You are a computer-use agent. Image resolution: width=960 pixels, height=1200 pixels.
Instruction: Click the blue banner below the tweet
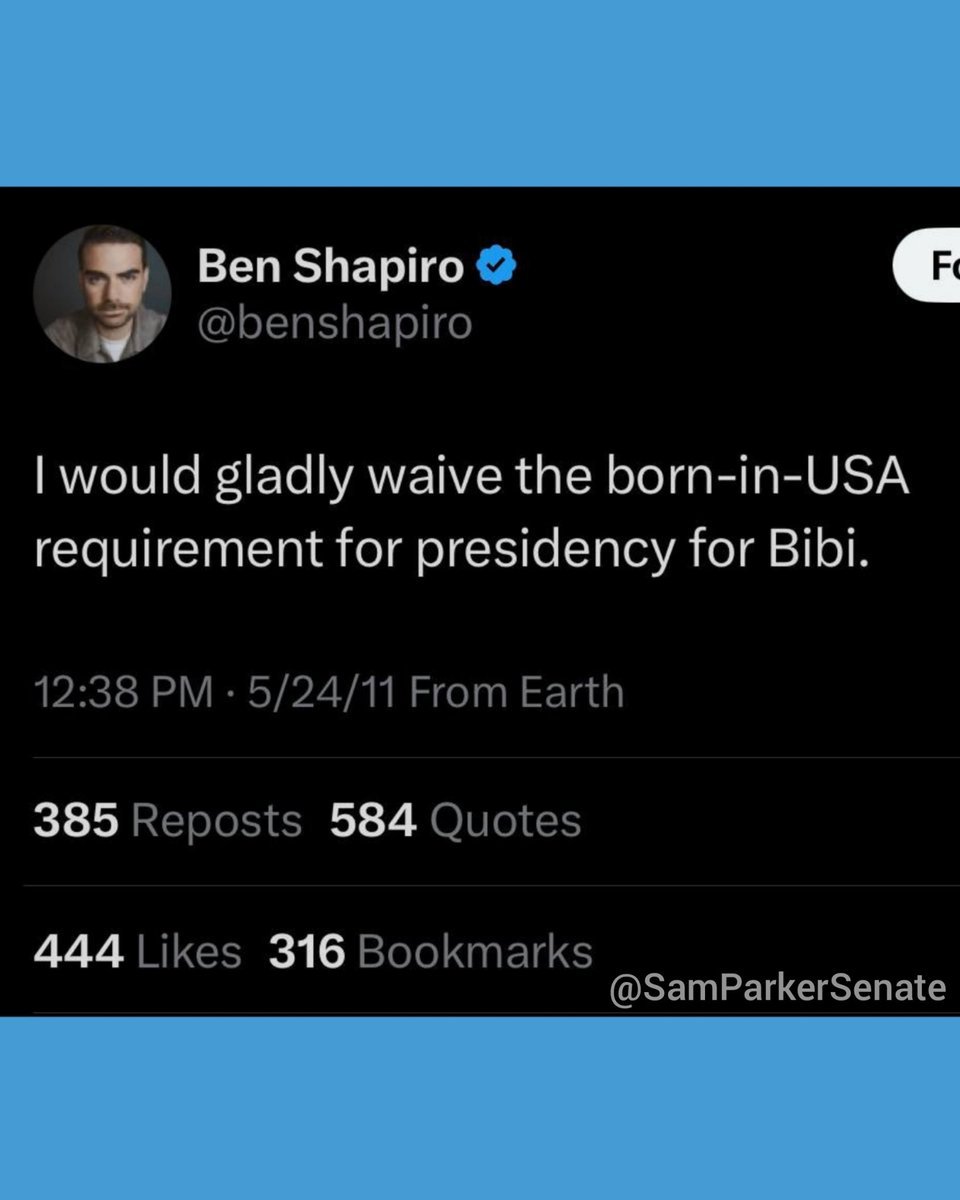[480, 1108]
